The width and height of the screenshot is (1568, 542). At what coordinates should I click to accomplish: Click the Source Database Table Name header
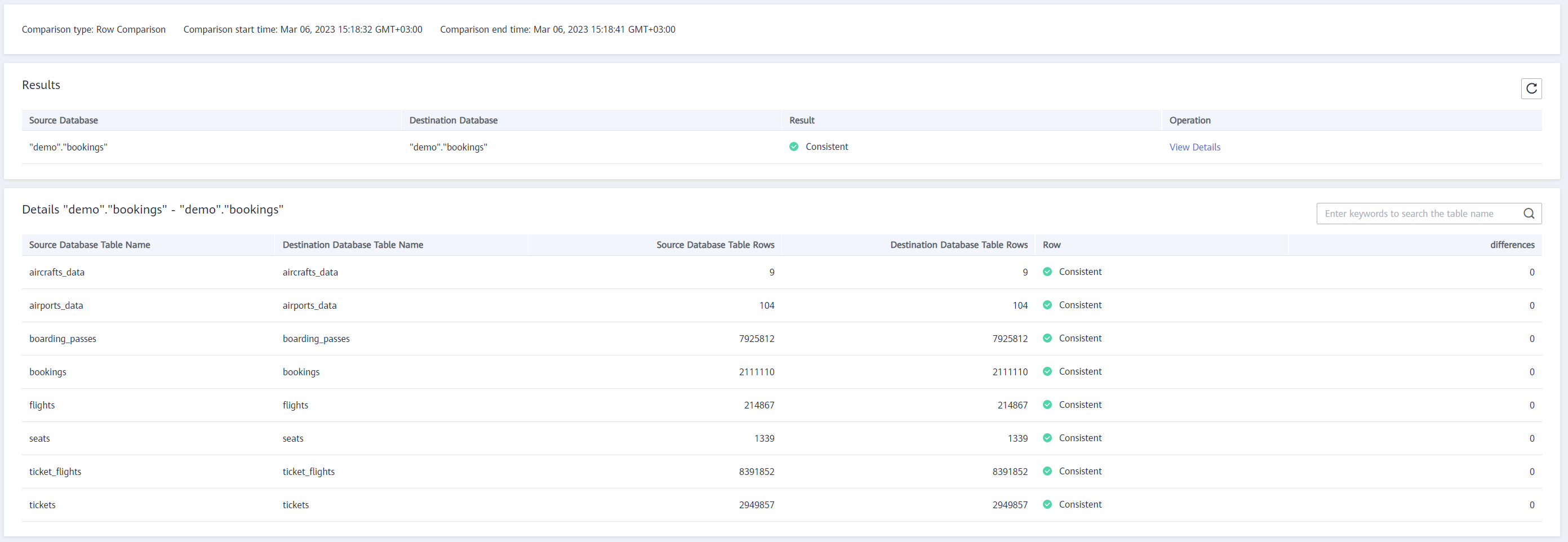pyautogui.click(x=90, y=245)
